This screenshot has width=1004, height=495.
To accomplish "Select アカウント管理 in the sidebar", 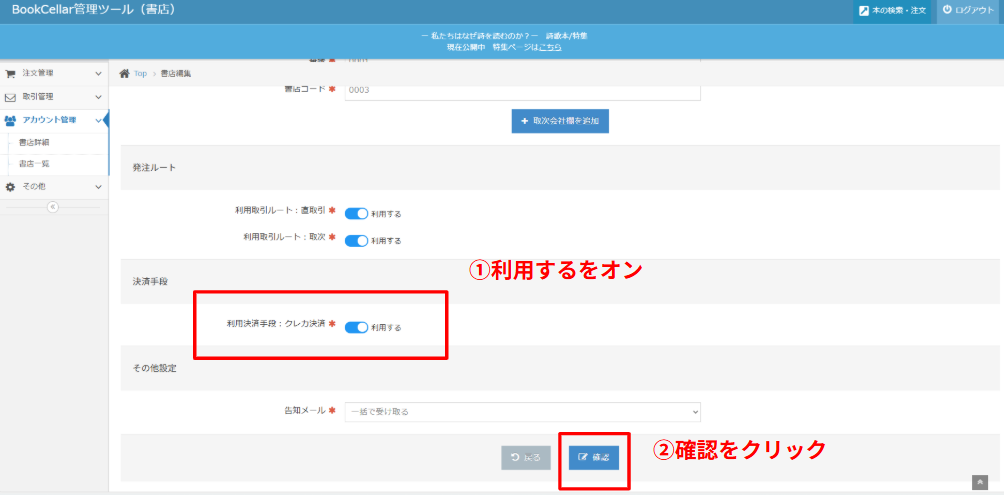I will coord(50,120).
